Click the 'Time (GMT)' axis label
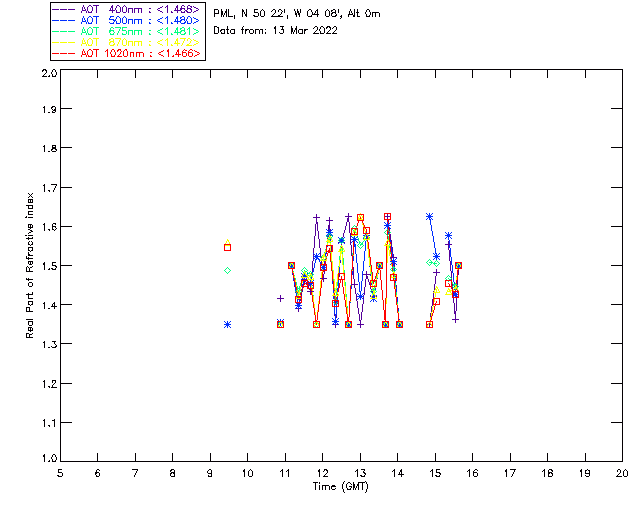Image resolution: width=640 pixels, height=512 pixels. click(x=341, y=487)
